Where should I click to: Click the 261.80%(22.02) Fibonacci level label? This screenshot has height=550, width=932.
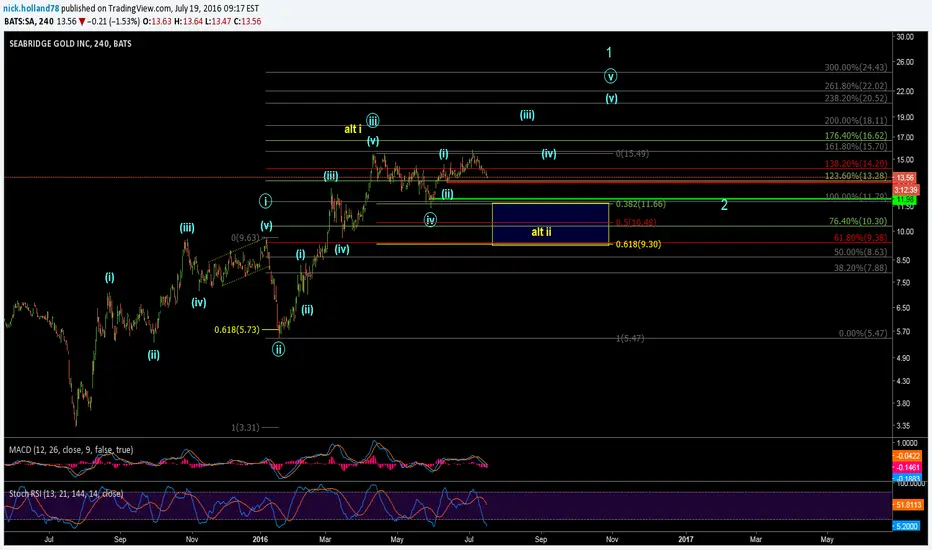tap(855, 86)
